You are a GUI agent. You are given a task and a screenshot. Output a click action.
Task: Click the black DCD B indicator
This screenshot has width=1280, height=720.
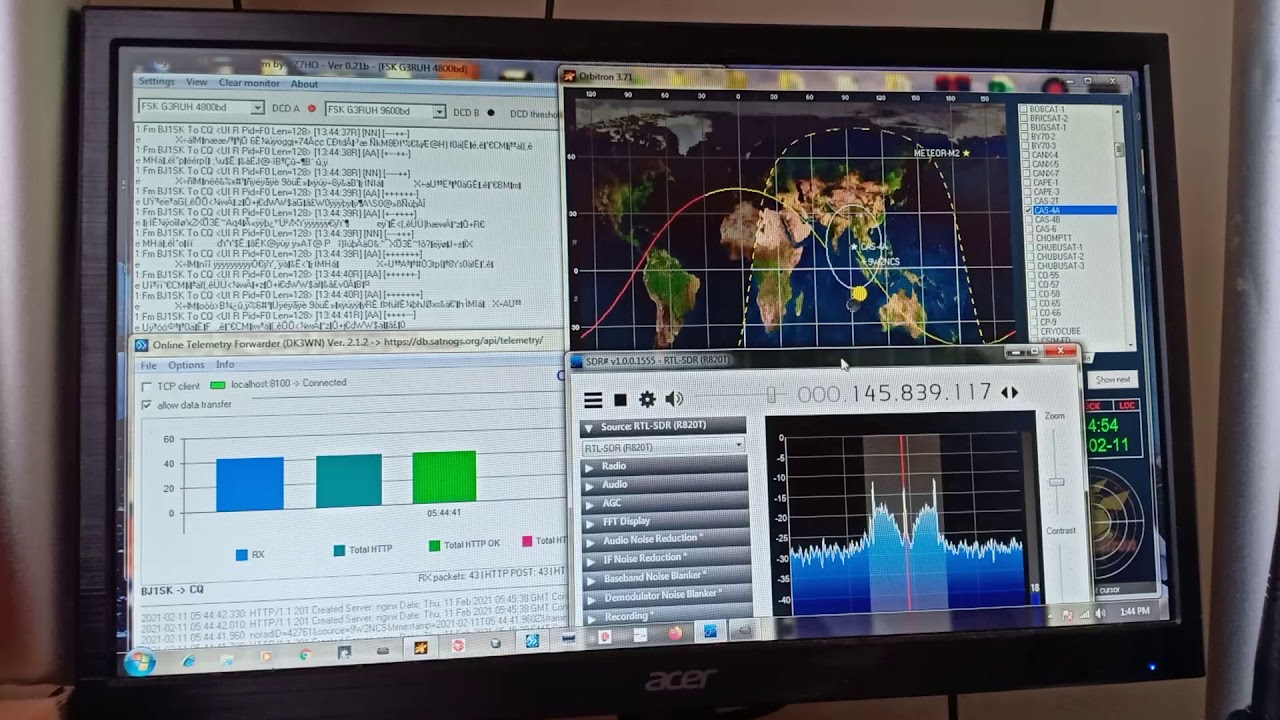click(490, 113)
